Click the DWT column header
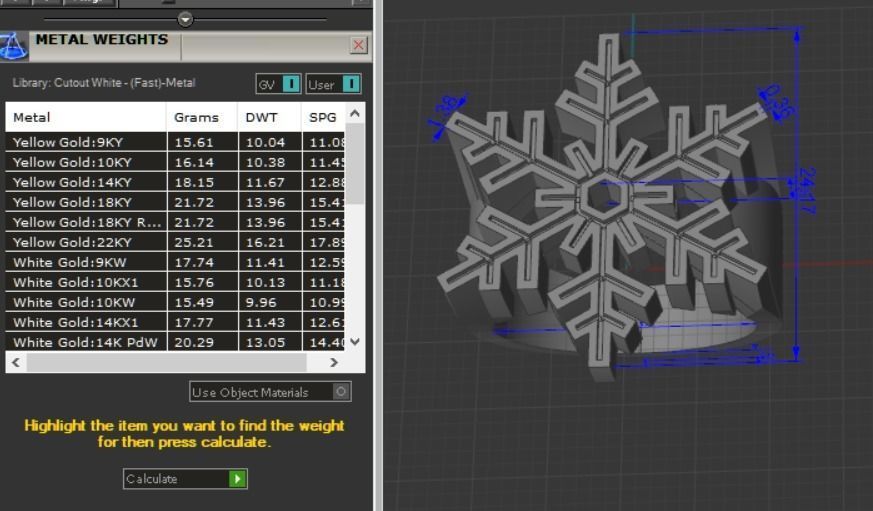 click(269, 117)
